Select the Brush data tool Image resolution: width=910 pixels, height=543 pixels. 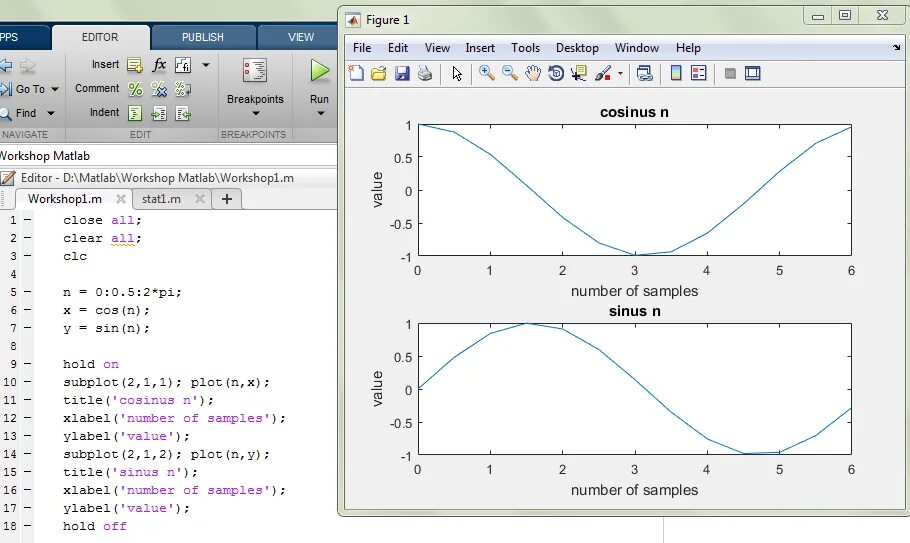[602, 73]
